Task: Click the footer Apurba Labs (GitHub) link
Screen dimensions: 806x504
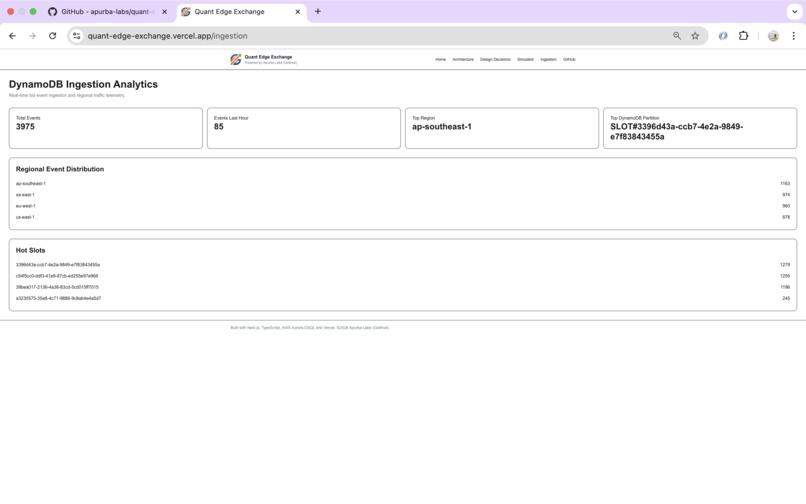Action: pyautogui.click(x=369, y=328)
